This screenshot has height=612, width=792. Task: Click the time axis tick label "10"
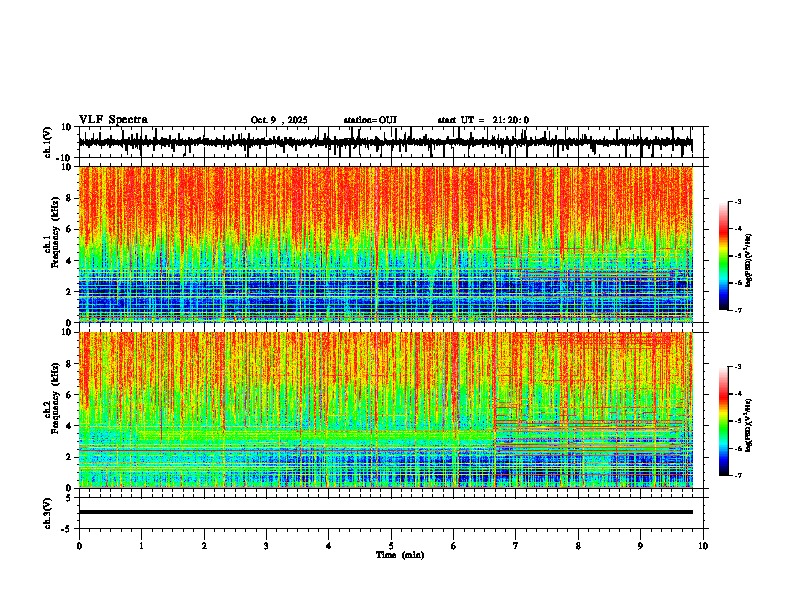pos(703,546)
